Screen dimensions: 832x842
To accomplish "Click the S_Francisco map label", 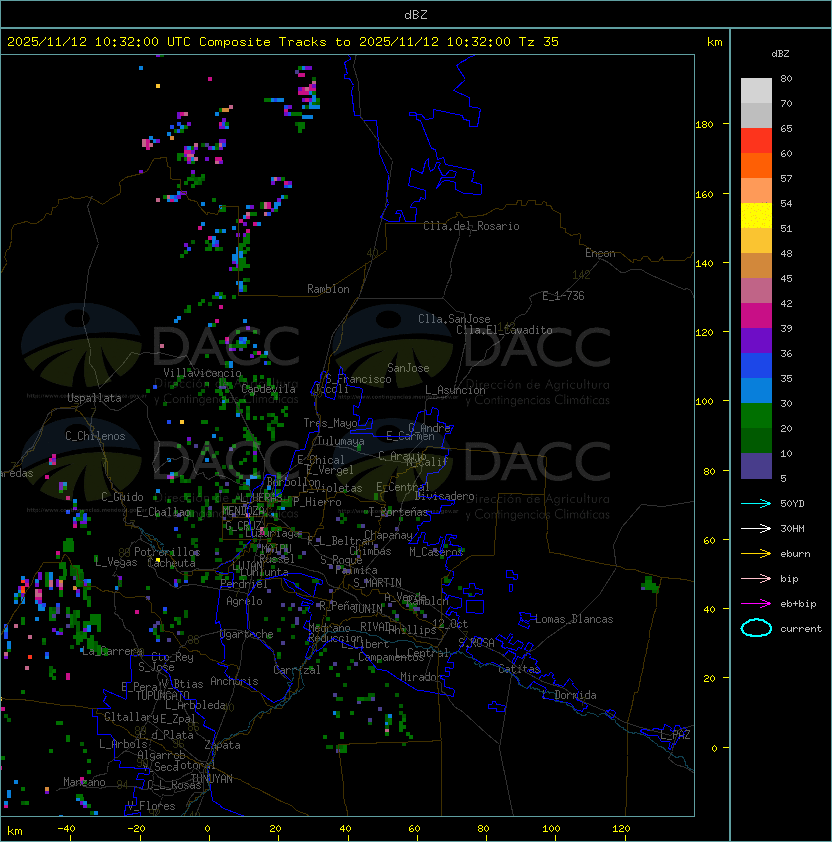I will click(358, 379).
